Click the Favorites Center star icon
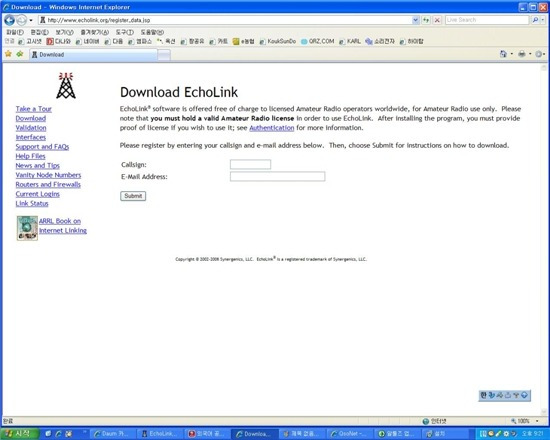 tap(8, 54)
